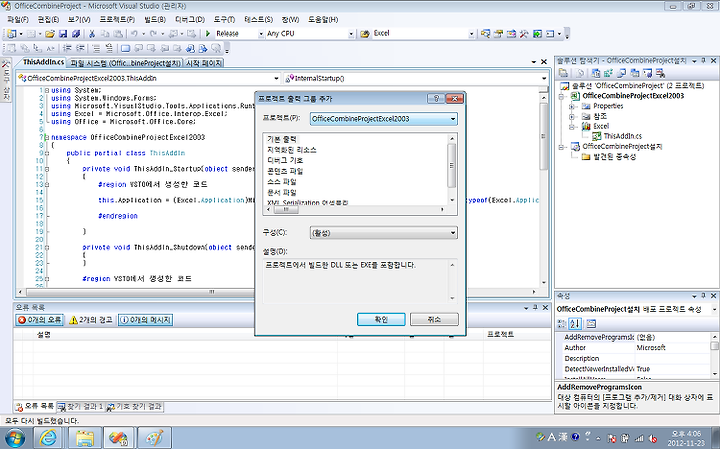Select 콘텐츠 파일 in output list
This screenshot has height=449, width=720.
tap(285, 171)
